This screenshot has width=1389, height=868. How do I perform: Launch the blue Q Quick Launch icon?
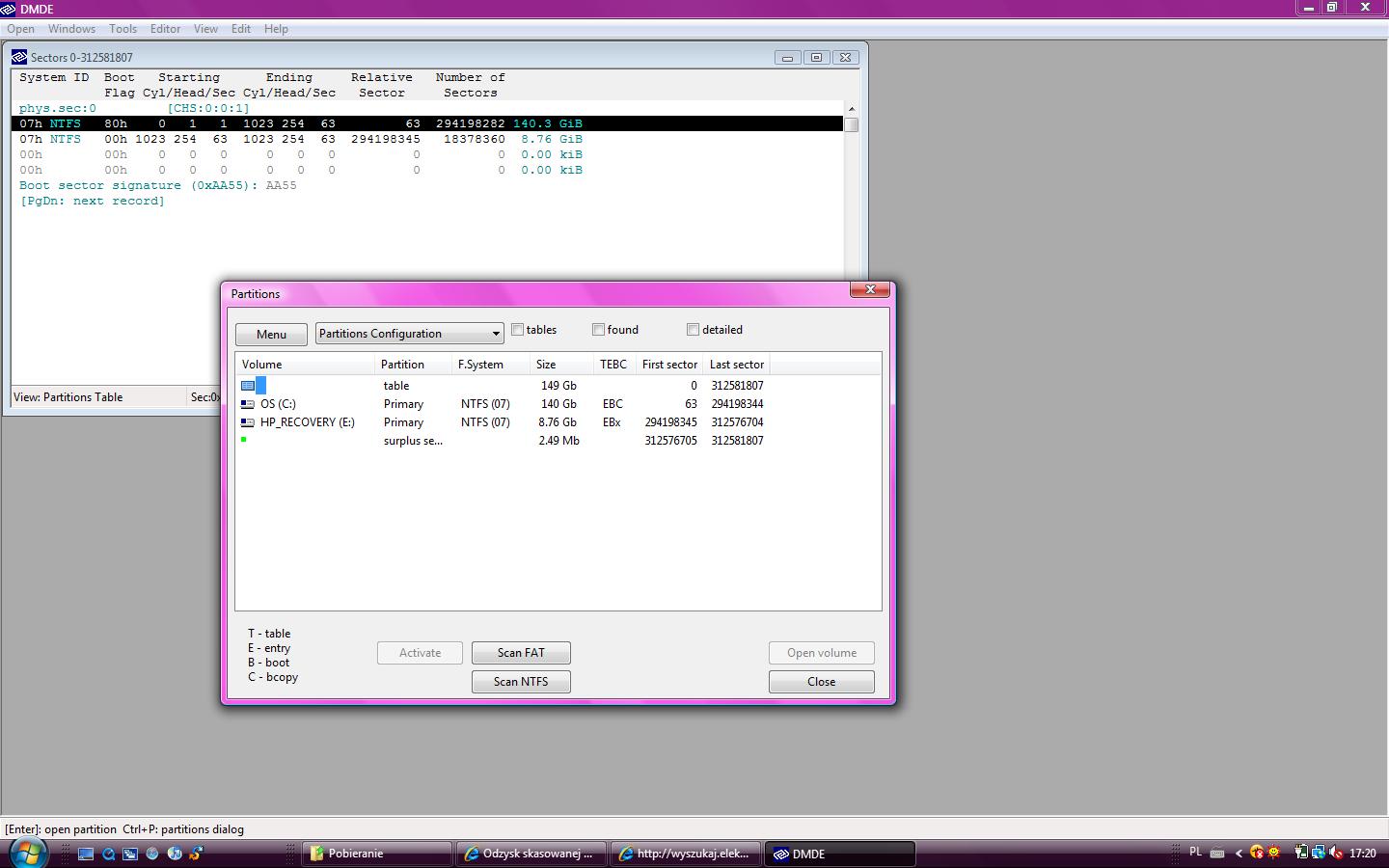108,854
